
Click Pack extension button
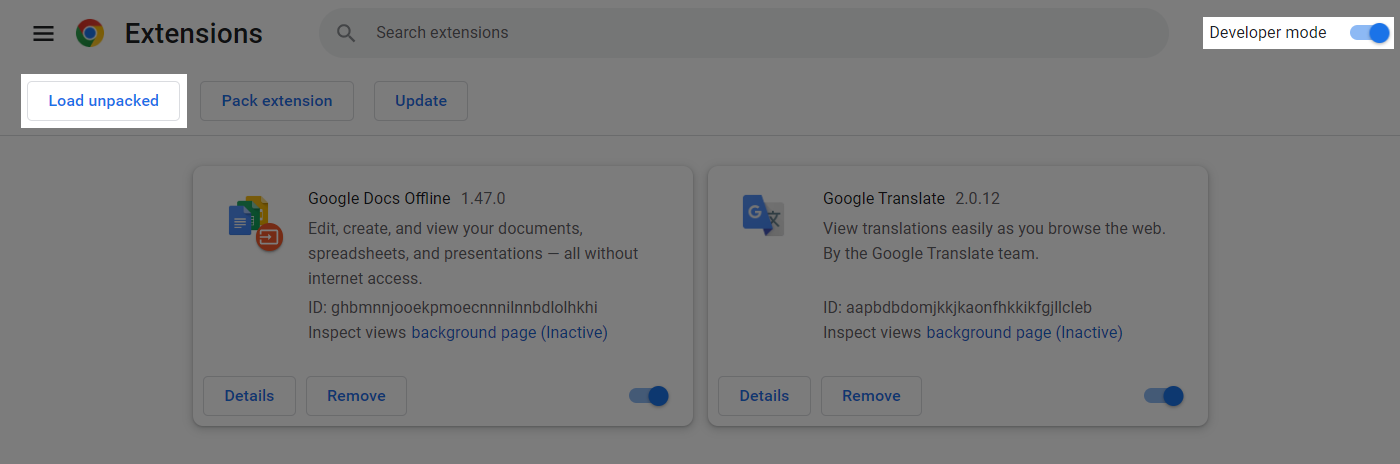pos(277,101)
